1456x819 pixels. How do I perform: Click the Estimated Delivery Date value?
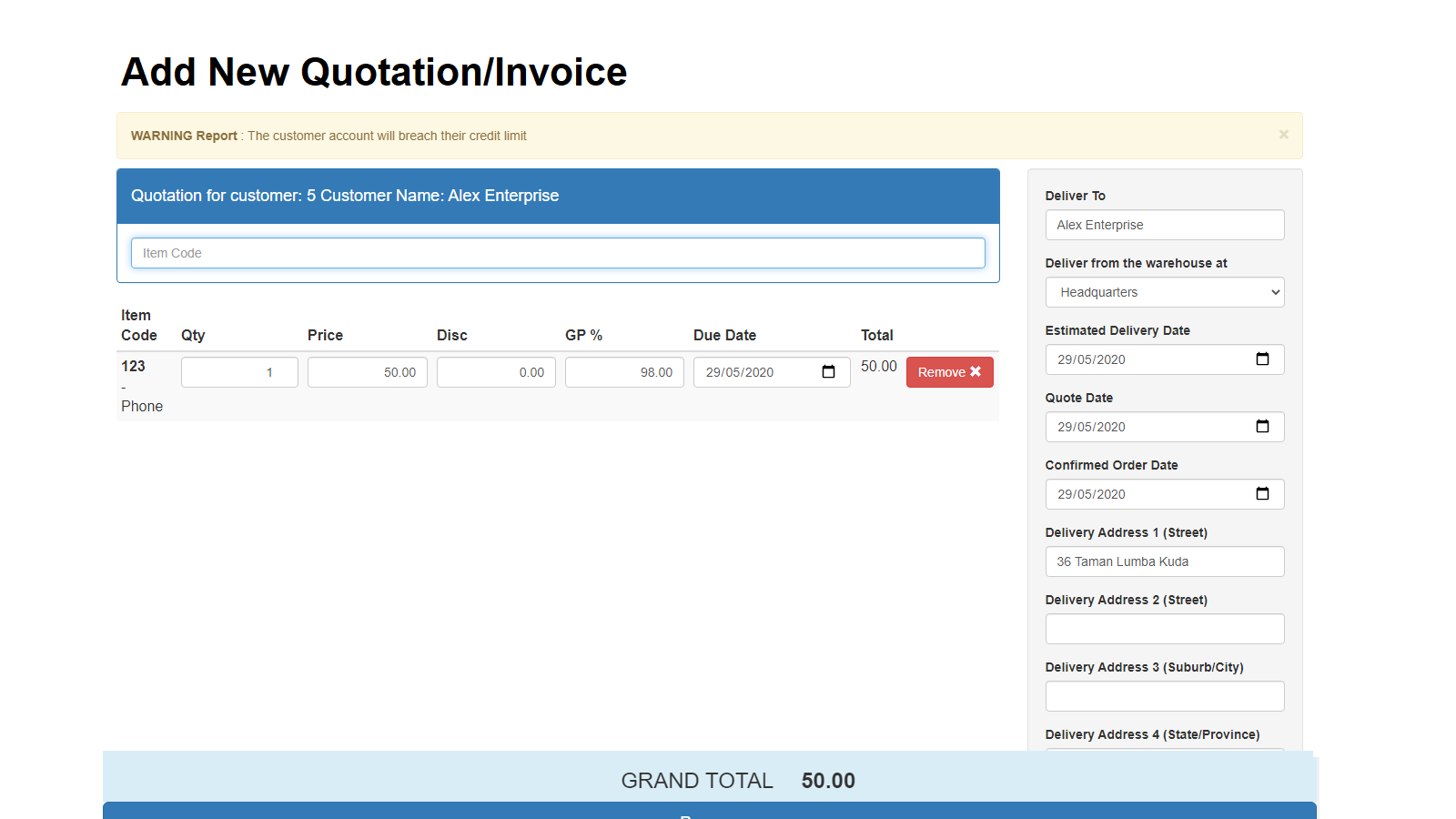pos(1092,359)
